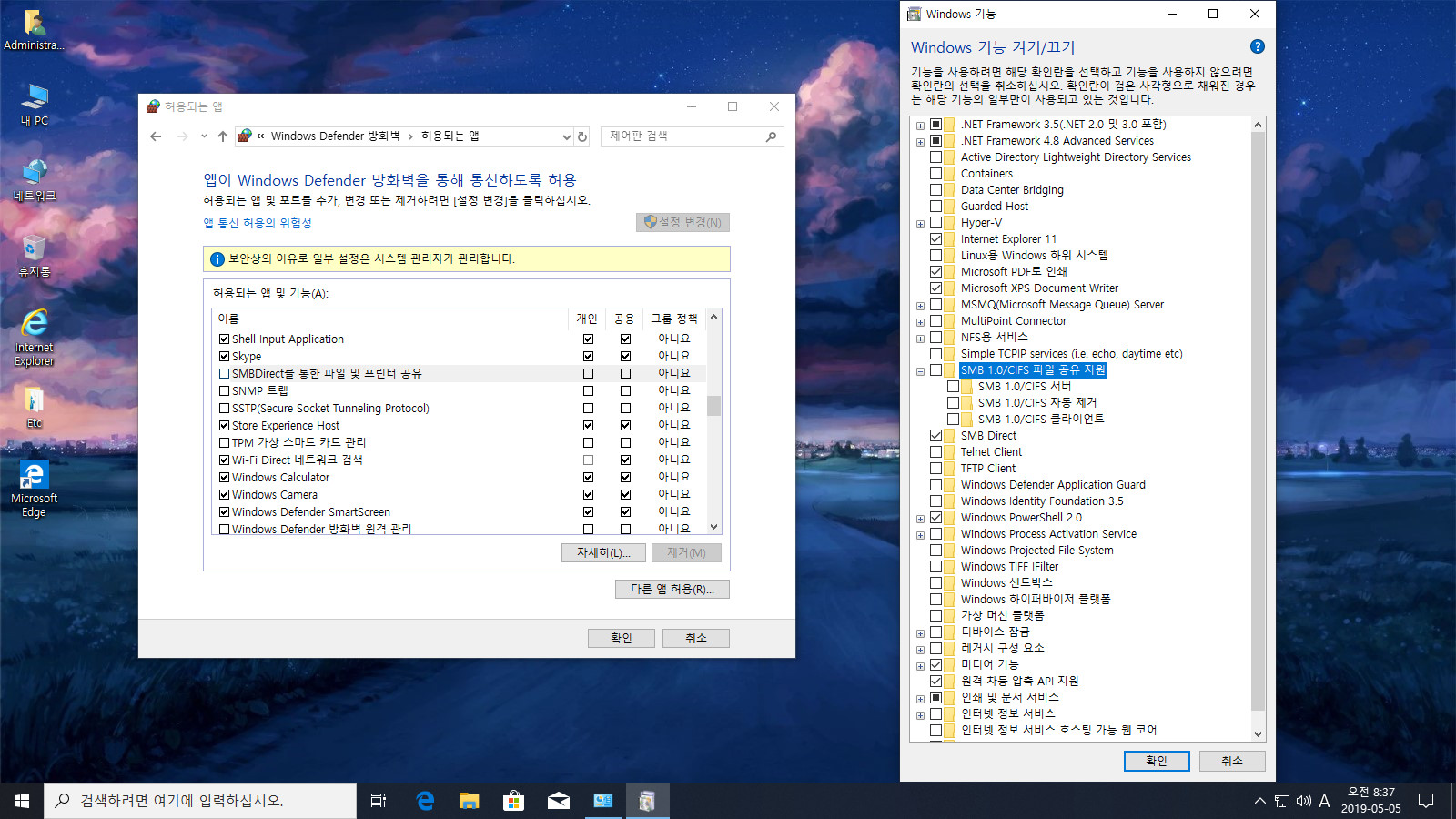Open File Explorer from the taskbar
The height and width of the screenshot is (819, 1456).
coord(470,801)
